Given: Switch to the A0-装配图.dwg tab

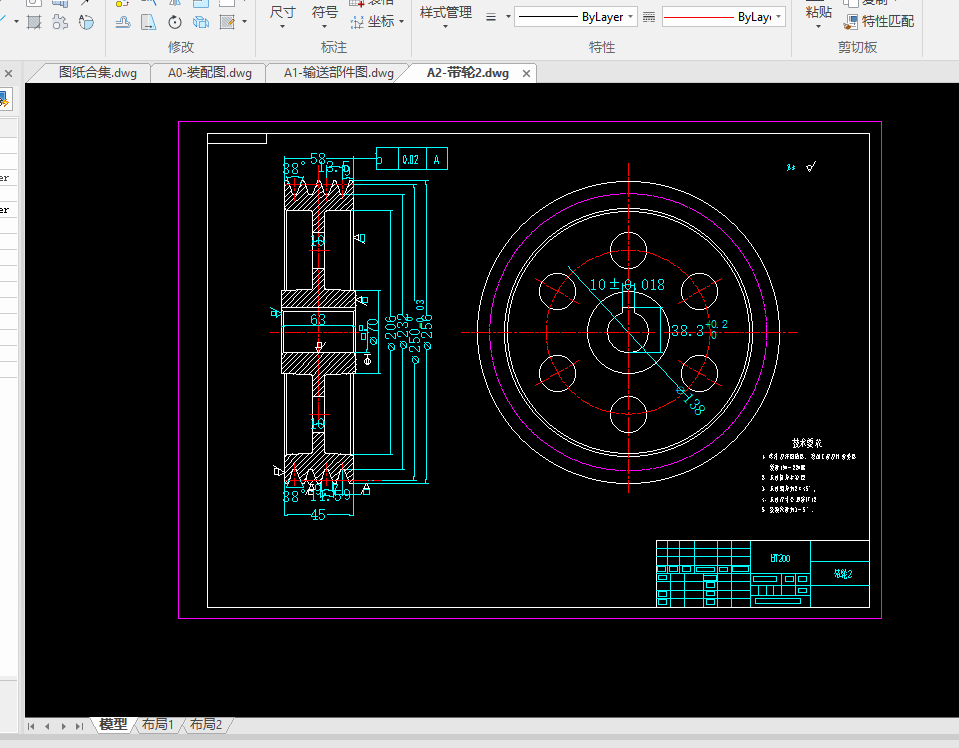Looking at the screenshot, I should [209, 73].
